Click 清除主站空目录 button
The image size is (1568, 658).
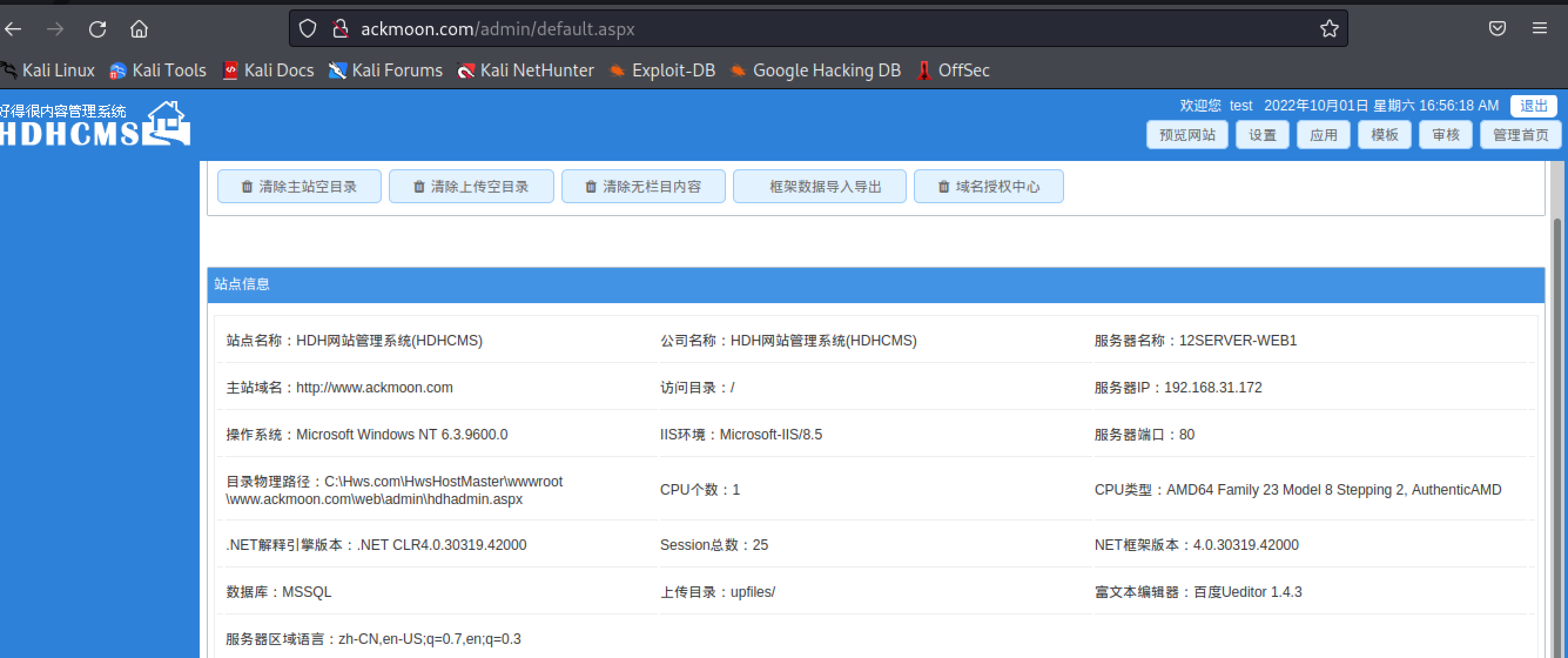299,186
